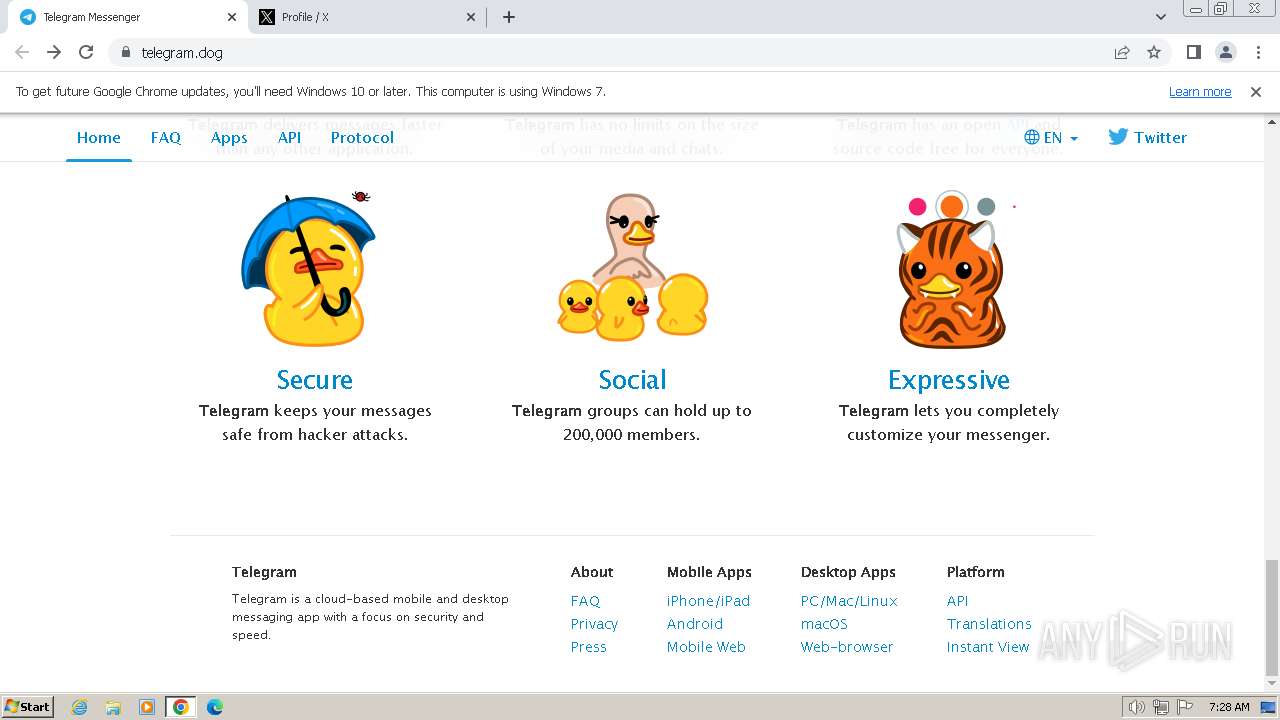Open the Apps navigation item
This screenshot has height=720, width=1280.
pyautogui.click(x=229, y=138)
